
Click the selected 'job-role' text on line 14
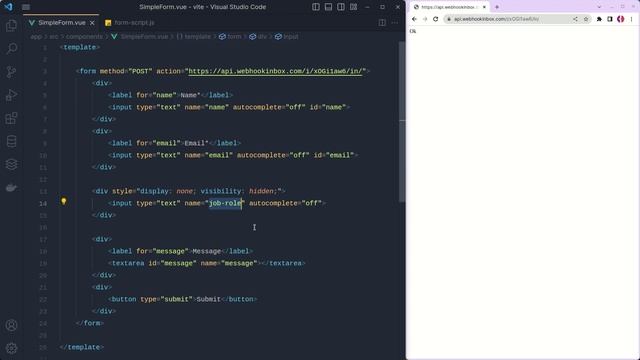225,203
